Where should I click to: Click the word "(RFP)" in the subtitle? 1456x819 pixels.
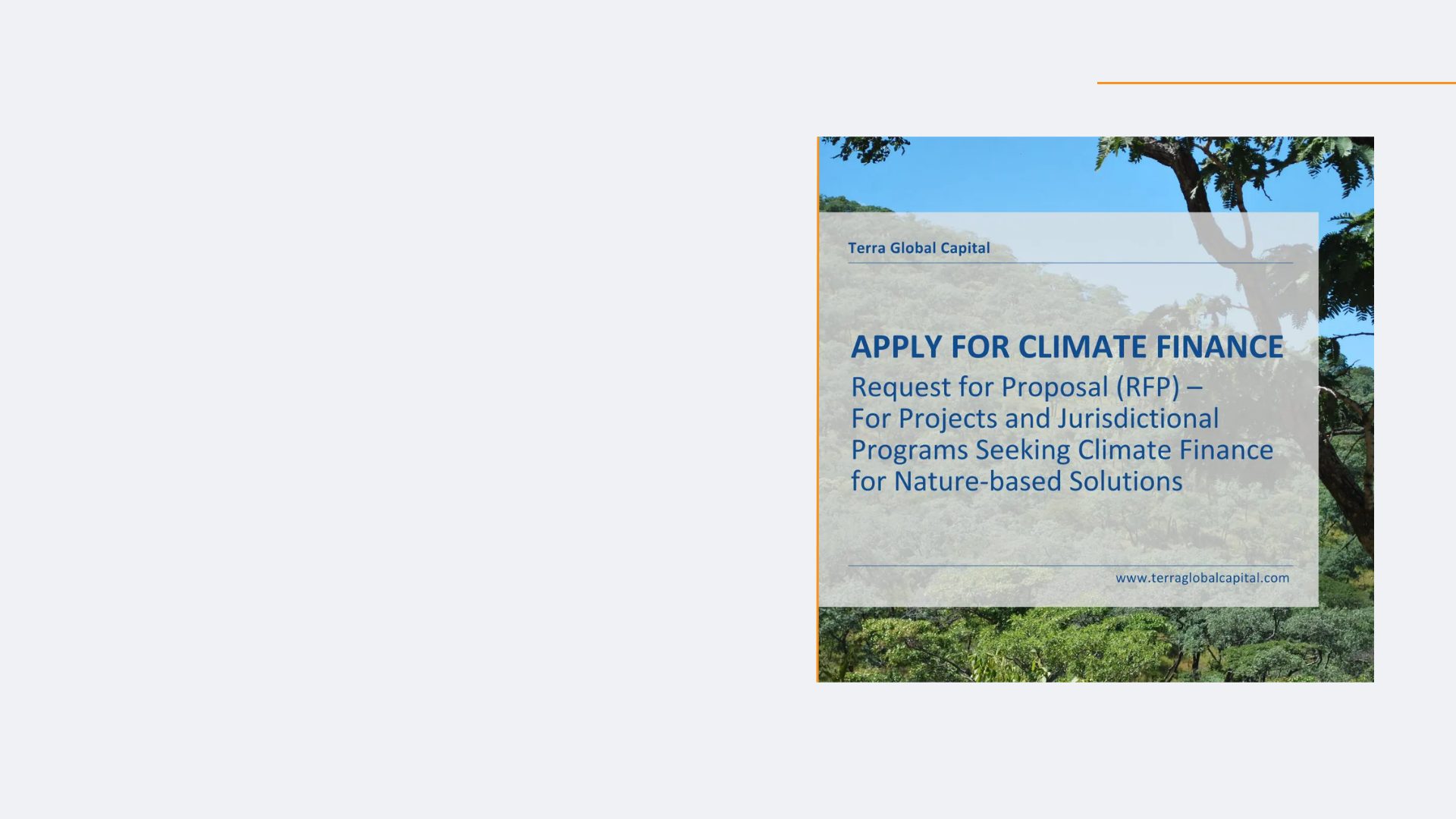(x=1147, y=387)
